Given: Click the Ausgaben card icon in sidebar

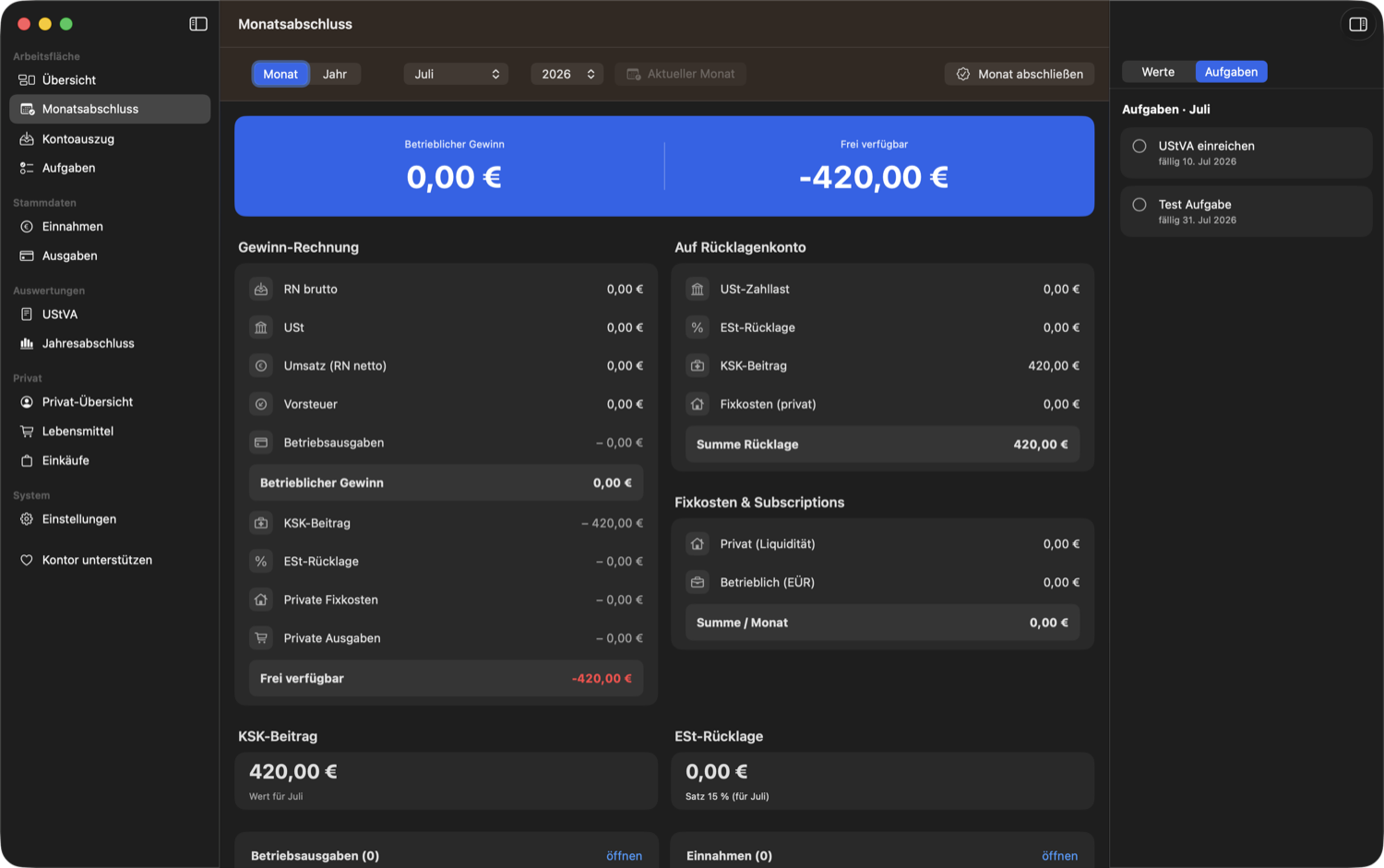Looking at the screenshot, I should point(27,256).
